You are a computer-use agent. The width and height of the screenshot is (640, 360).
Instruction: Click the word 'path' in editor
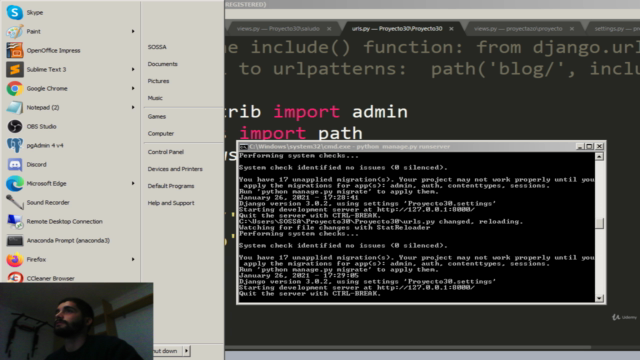[x=340, y=133]
